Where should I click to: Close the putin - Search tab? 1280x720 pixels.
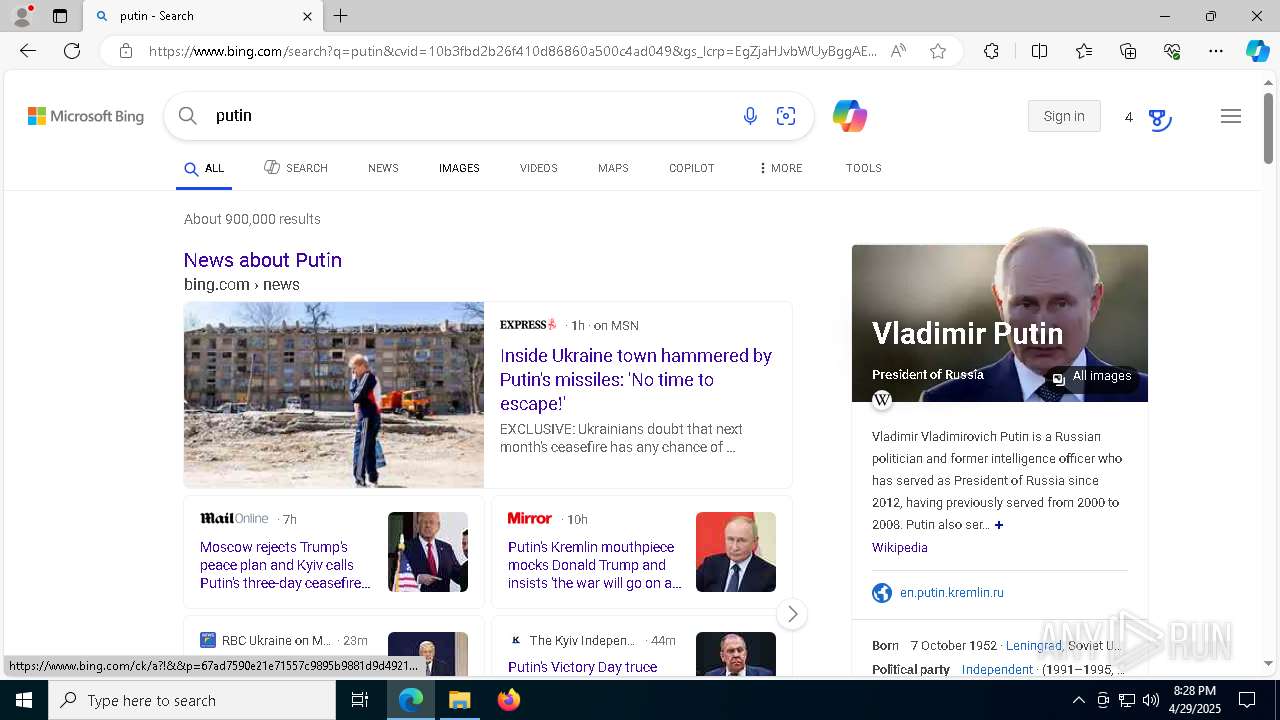tap(307, 16)
